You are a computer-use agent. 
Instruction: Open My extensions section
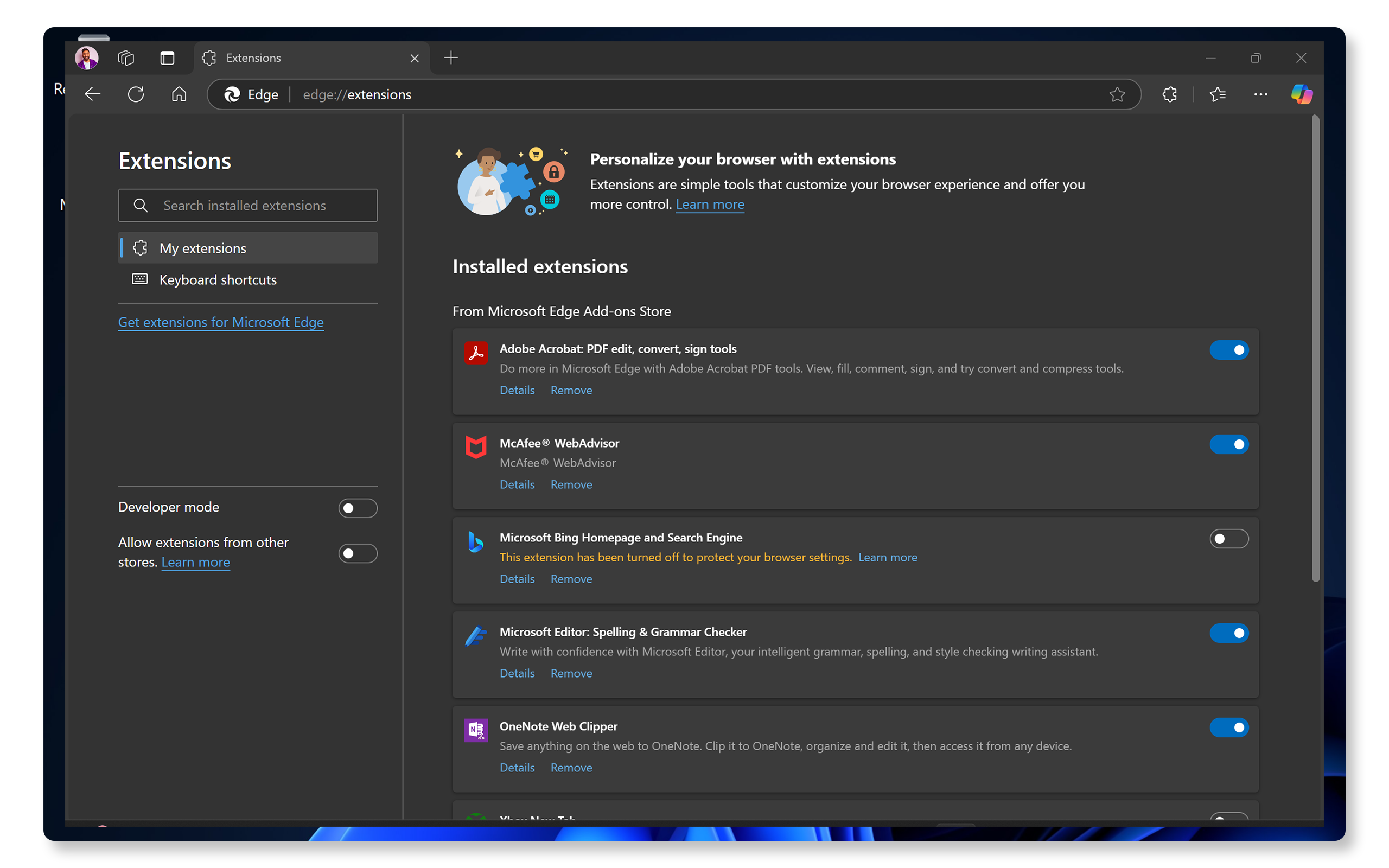click(248, 248)
